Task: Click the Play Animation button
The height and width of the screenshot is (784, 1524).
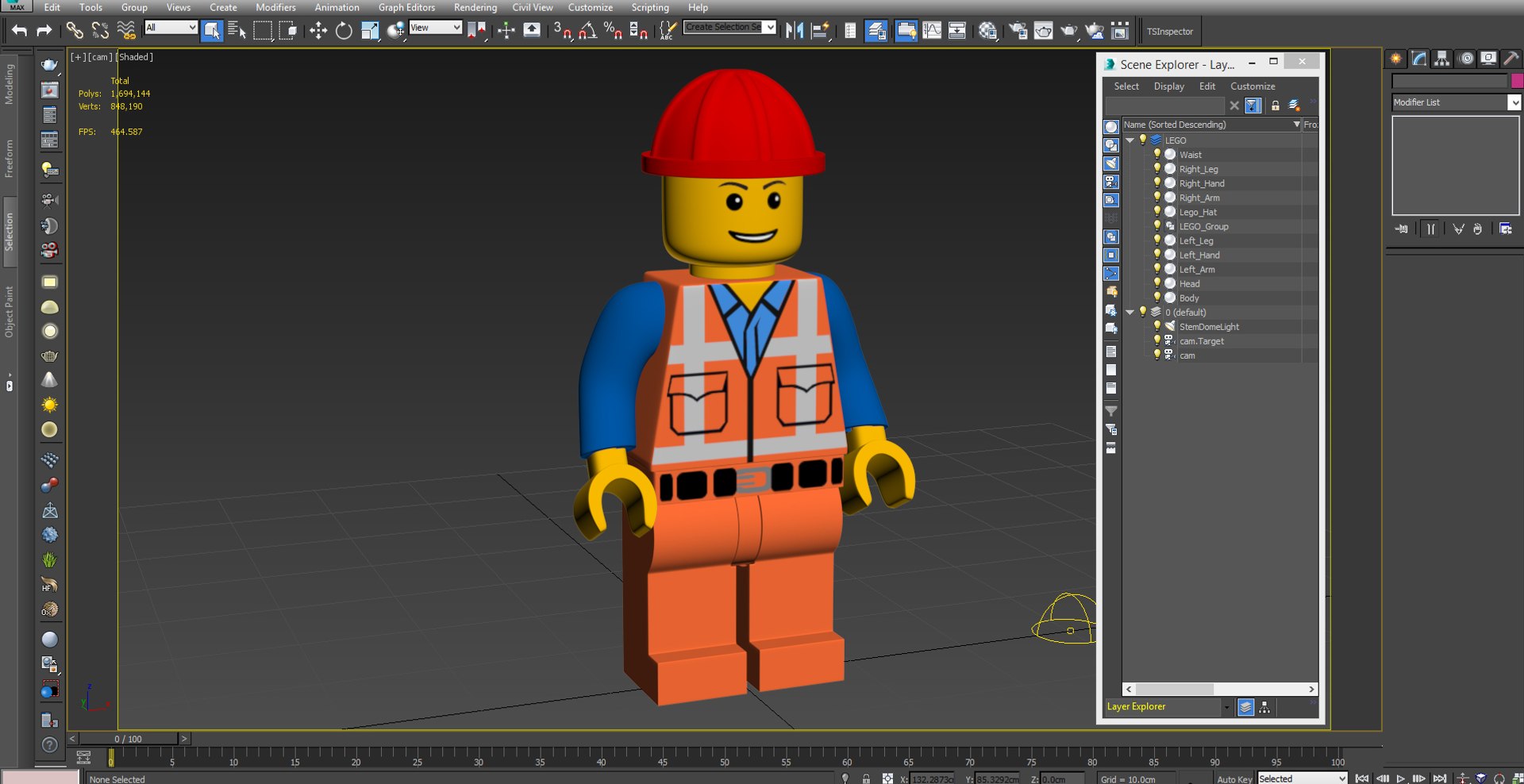Action: point(1400,778)
